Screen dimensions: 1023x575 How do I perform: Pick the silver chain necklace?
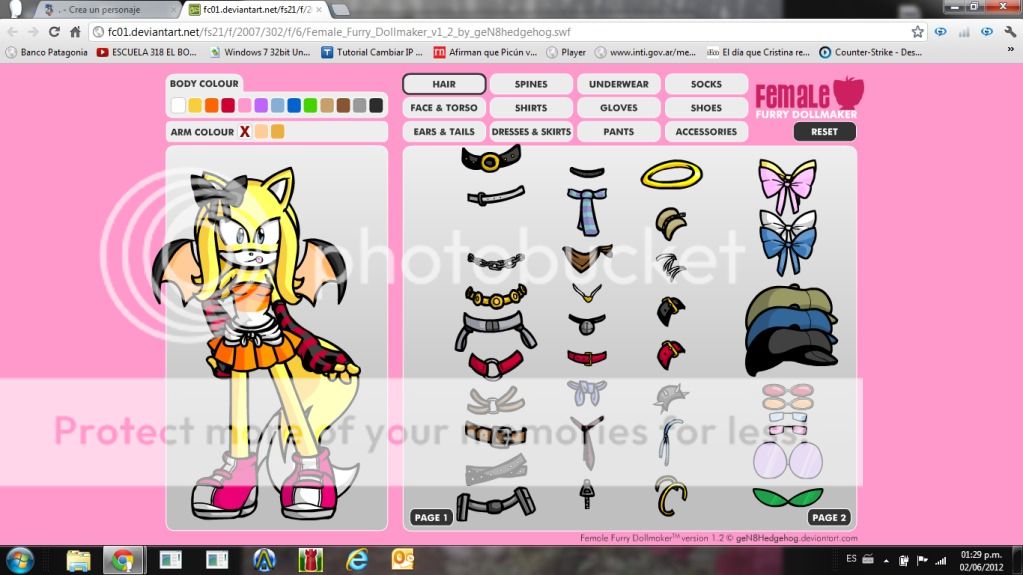(x=496, y=262)
